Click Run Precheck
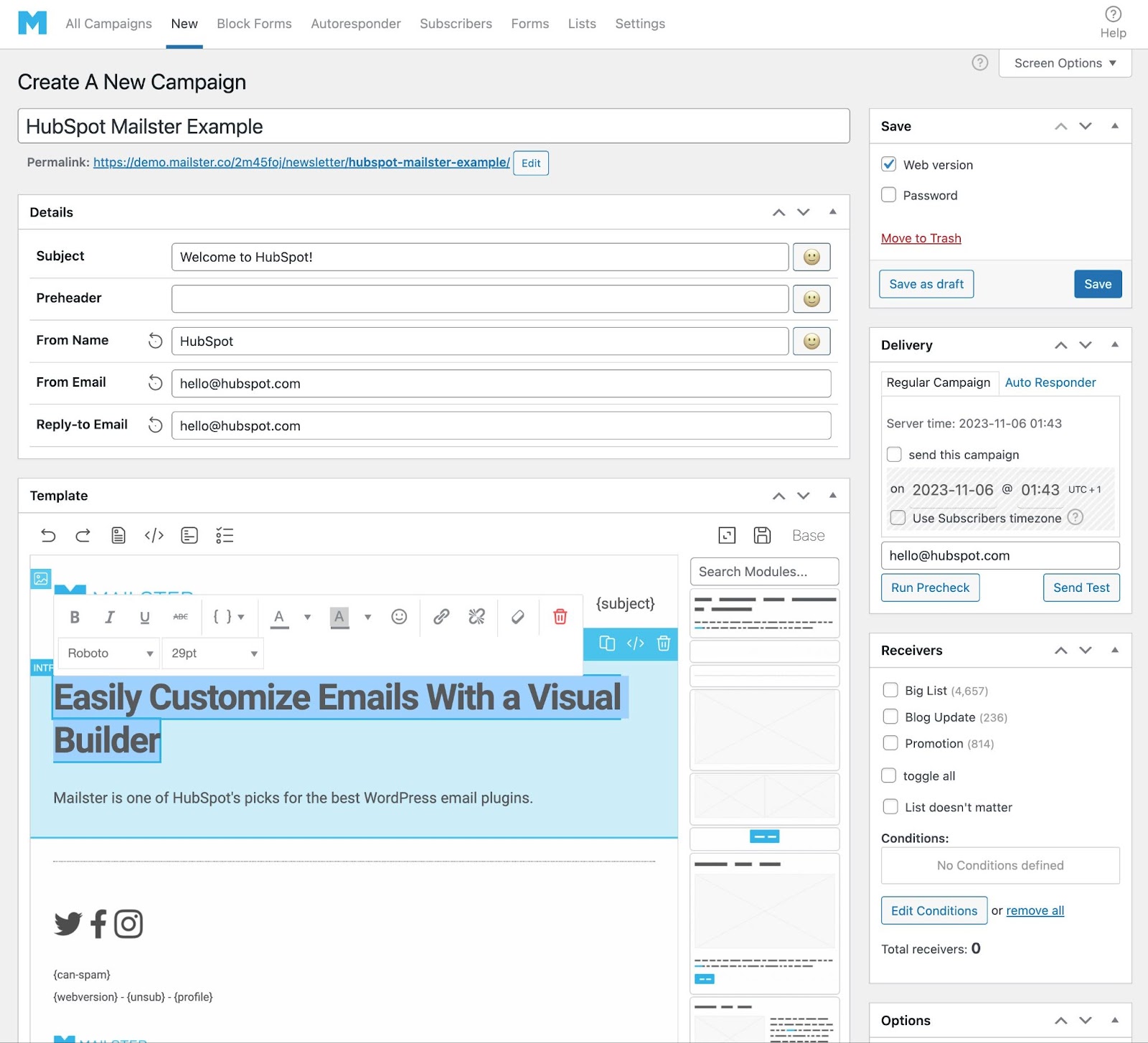Screen dimensions: 1148x1043 coord(930,587)
